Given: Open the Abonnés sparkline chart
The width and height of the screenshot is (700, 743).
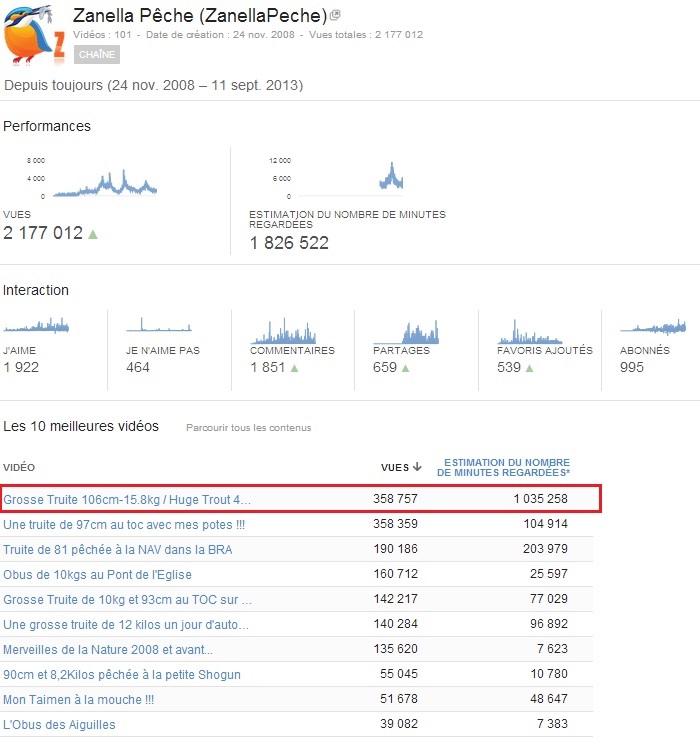Looking at the screenshot, I should [x=653, y=326].
